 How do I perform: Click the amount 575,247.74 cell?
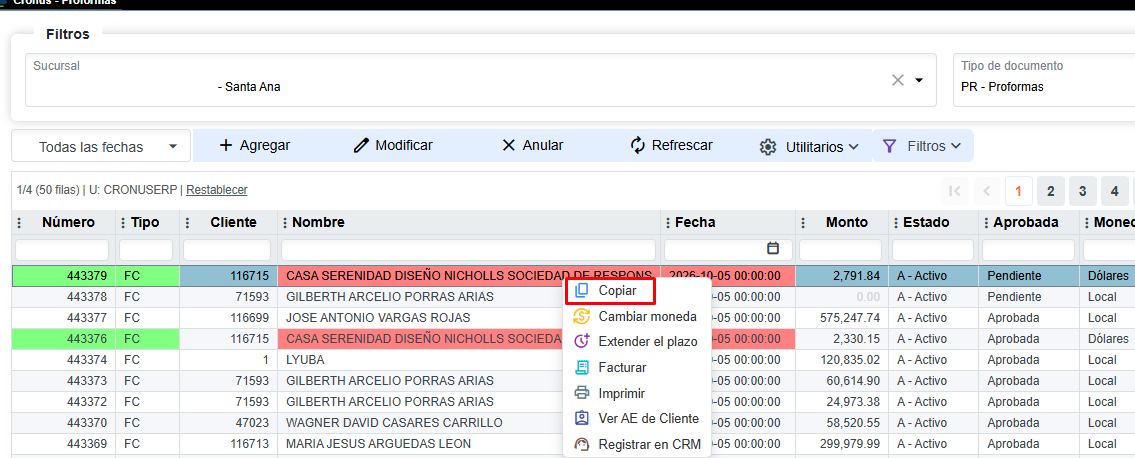pos(842,318)
